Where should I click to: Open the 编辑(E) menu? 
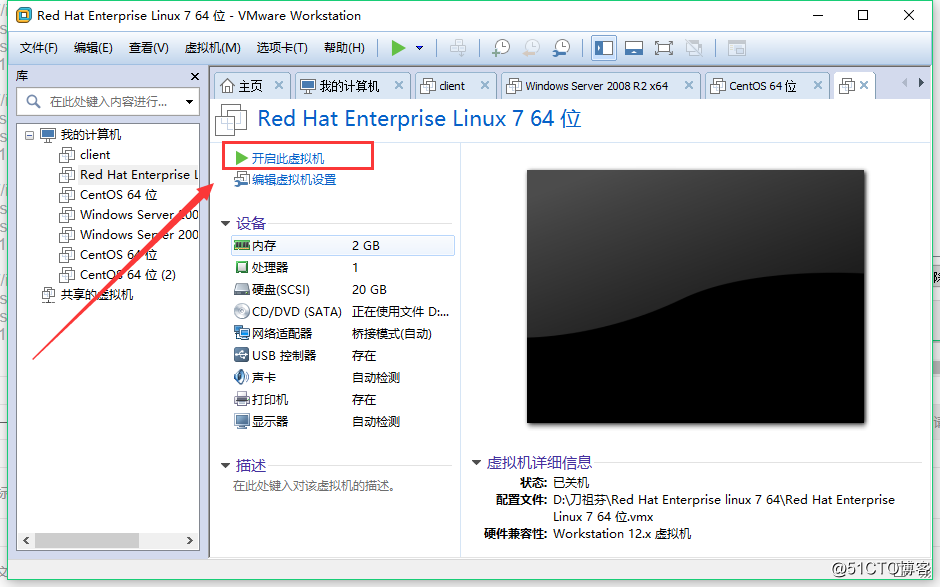click(93, 48)
